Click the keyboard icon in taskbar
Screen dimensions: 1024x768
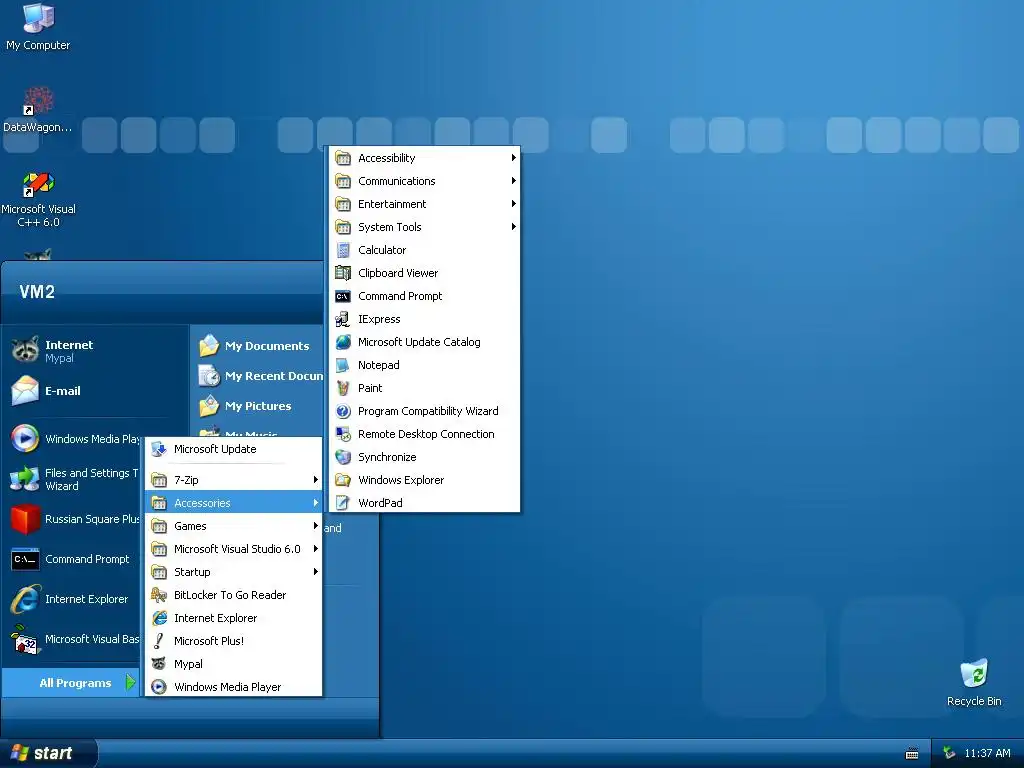(x=912, y=754)
